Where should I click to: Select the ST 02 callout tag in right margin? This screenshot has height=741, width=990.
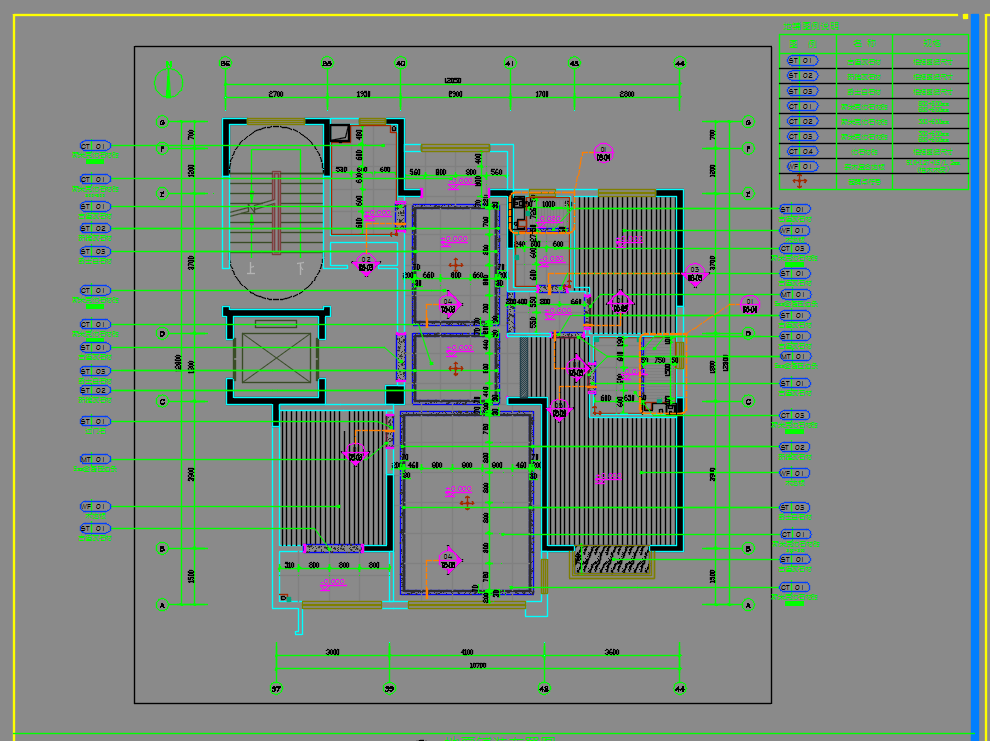(x=794, y=447)
